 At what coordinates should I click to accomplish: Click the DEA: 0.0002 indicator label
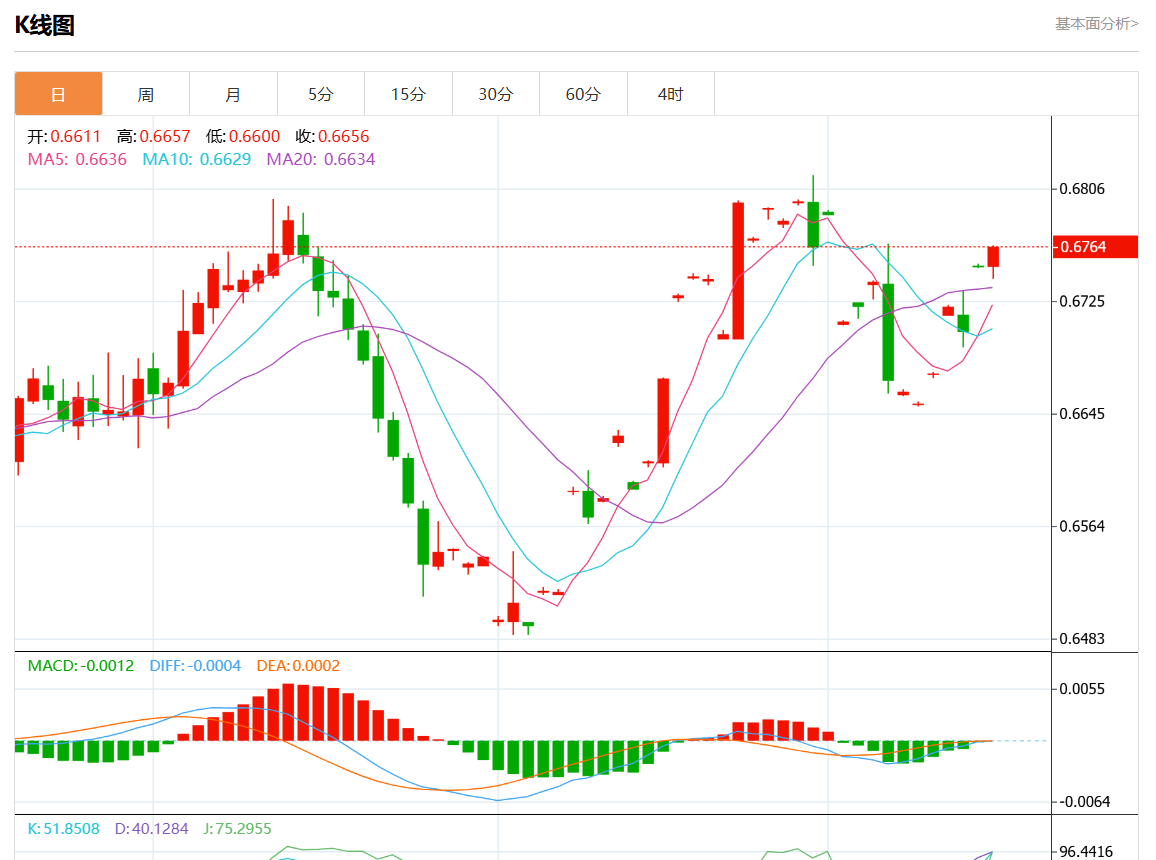click(x=298, y=665)
